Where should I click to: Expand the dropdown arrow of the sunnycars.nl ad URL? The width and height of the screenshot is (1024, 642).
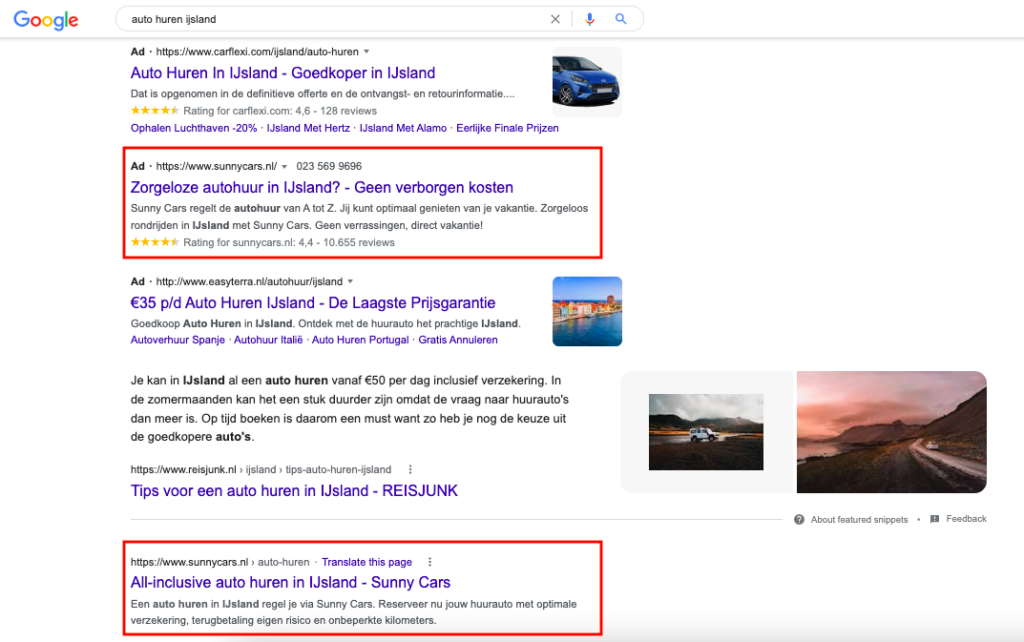pos(284,167)
